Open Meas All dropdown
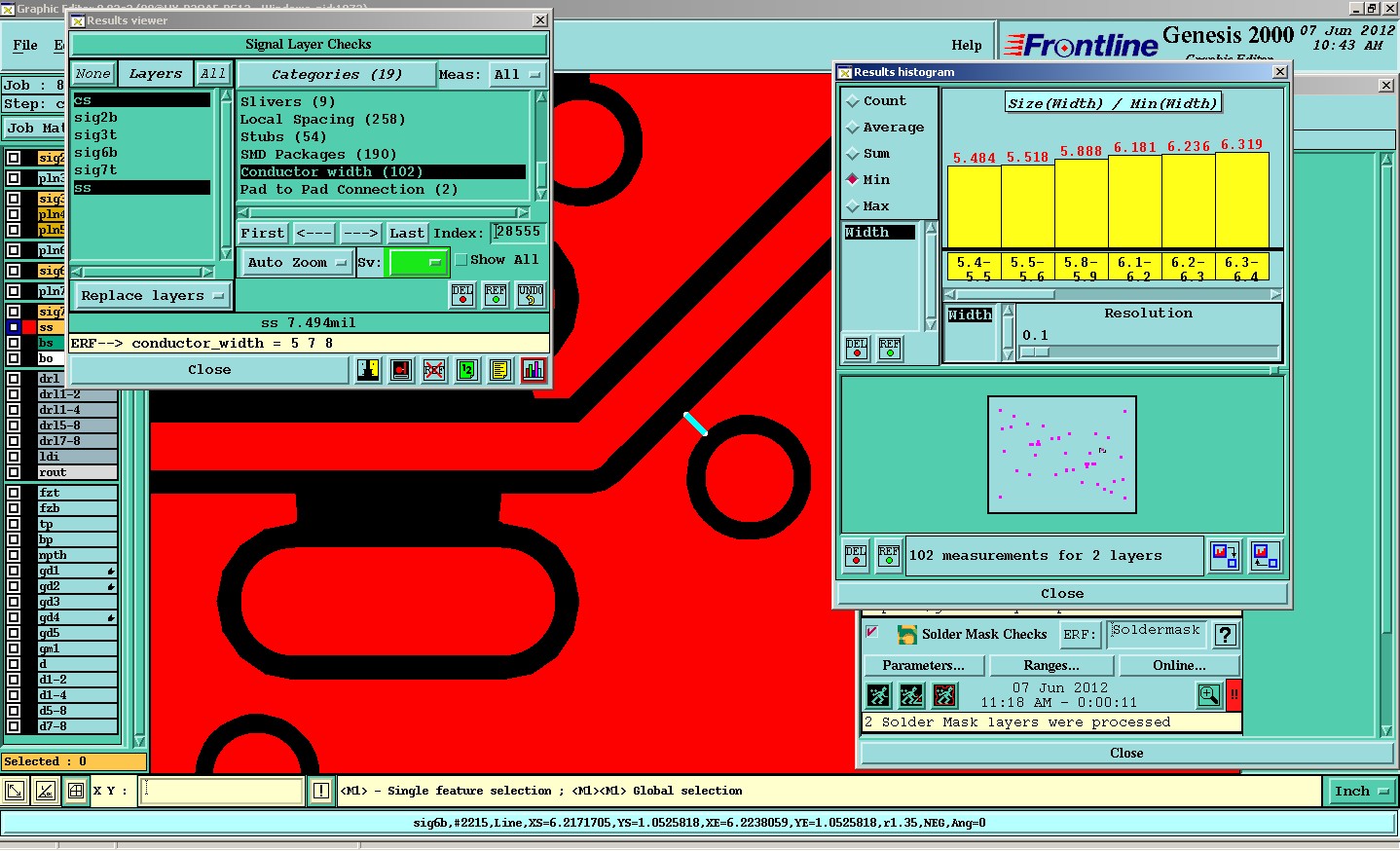The image size is (1400, 851). [x=518, y=75]
